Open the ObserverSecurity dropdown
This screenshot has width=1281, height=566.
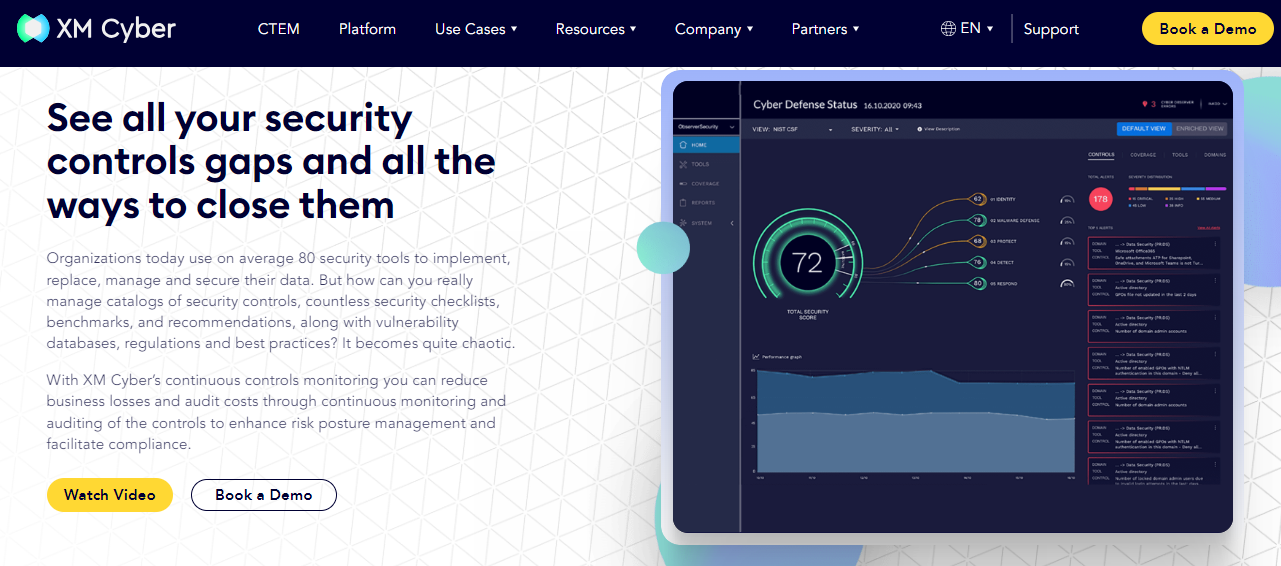(706, 127)
